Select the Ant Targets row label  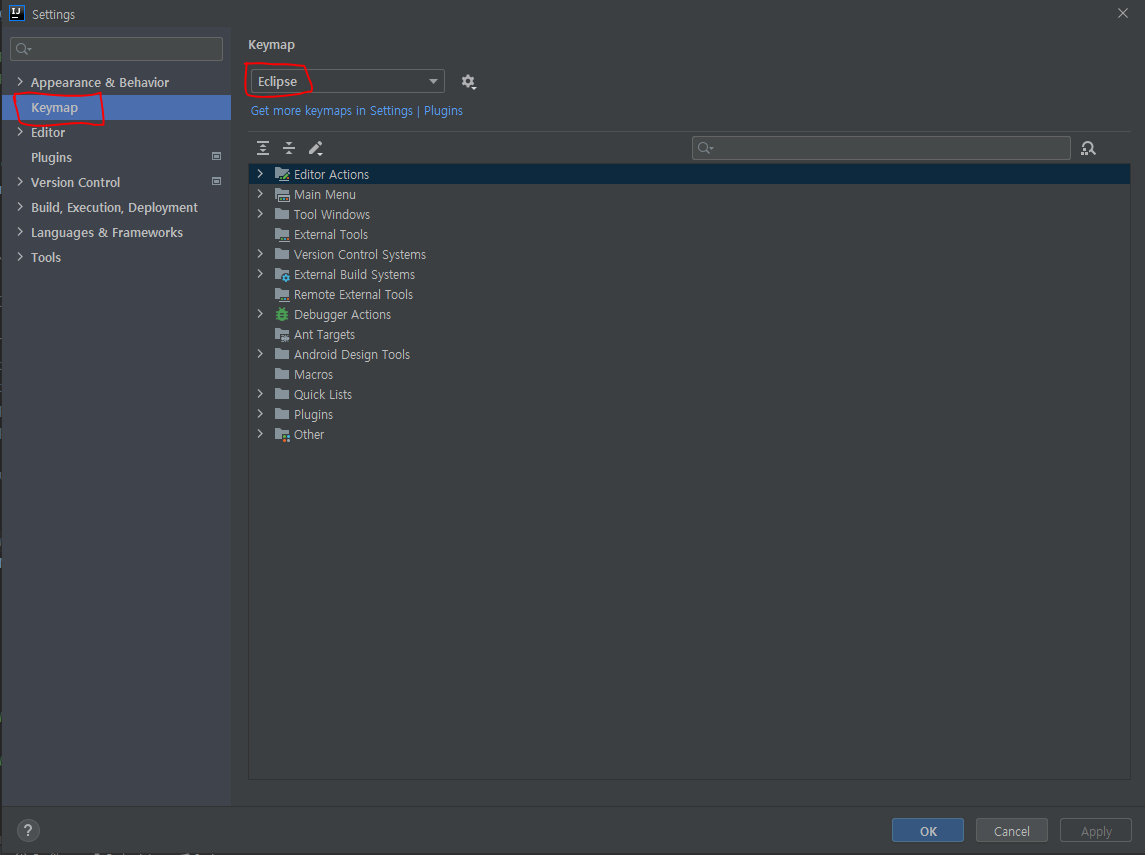tap(324, 334)
